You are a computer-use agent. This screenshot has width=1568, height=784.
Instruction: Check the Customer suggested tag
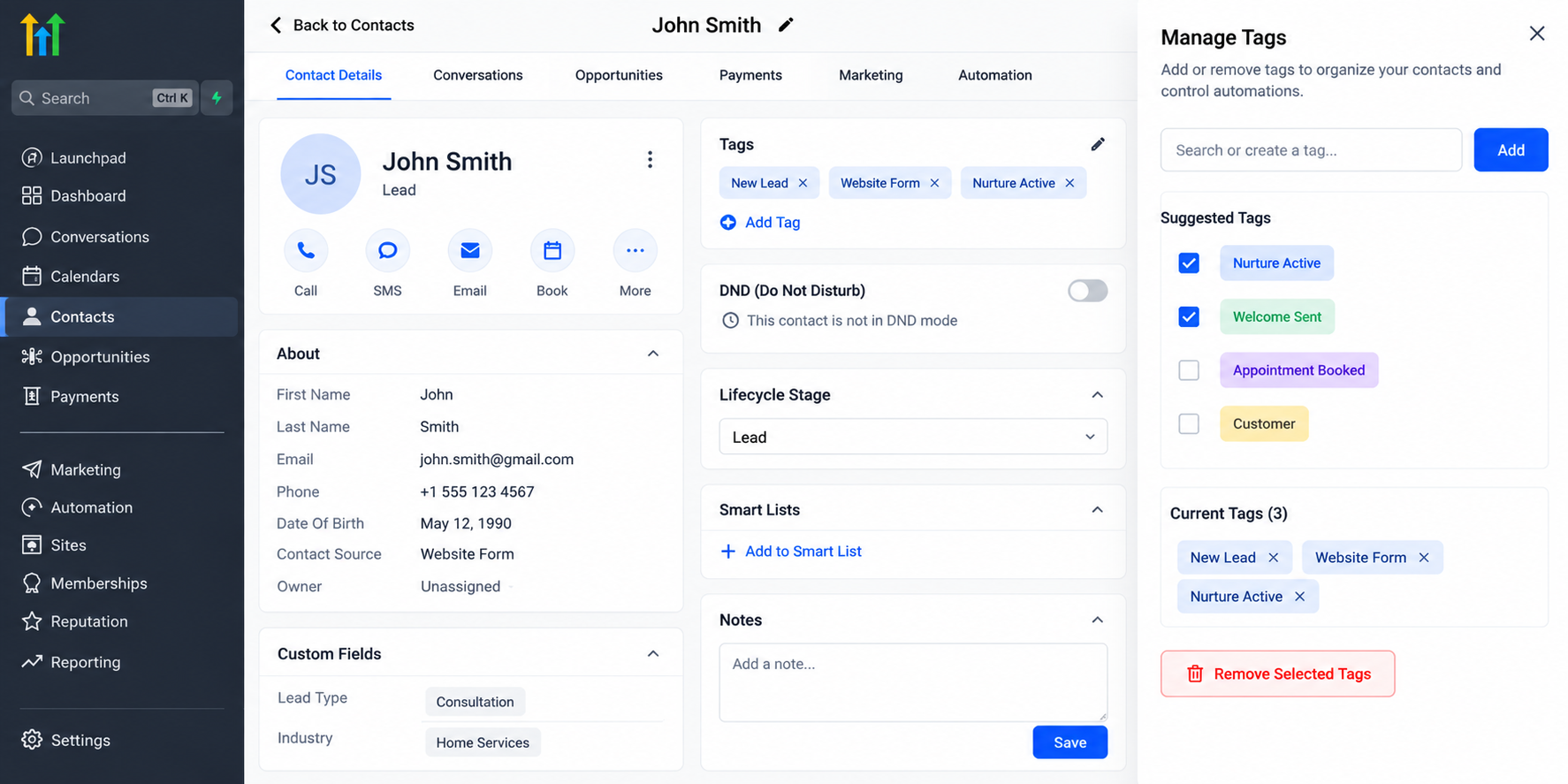coord(1189,423)
